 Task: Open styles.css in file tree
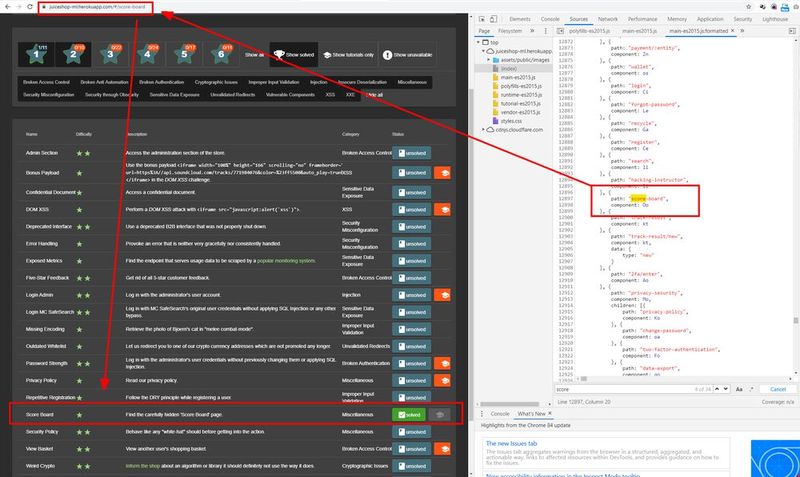tap(511, 121)
